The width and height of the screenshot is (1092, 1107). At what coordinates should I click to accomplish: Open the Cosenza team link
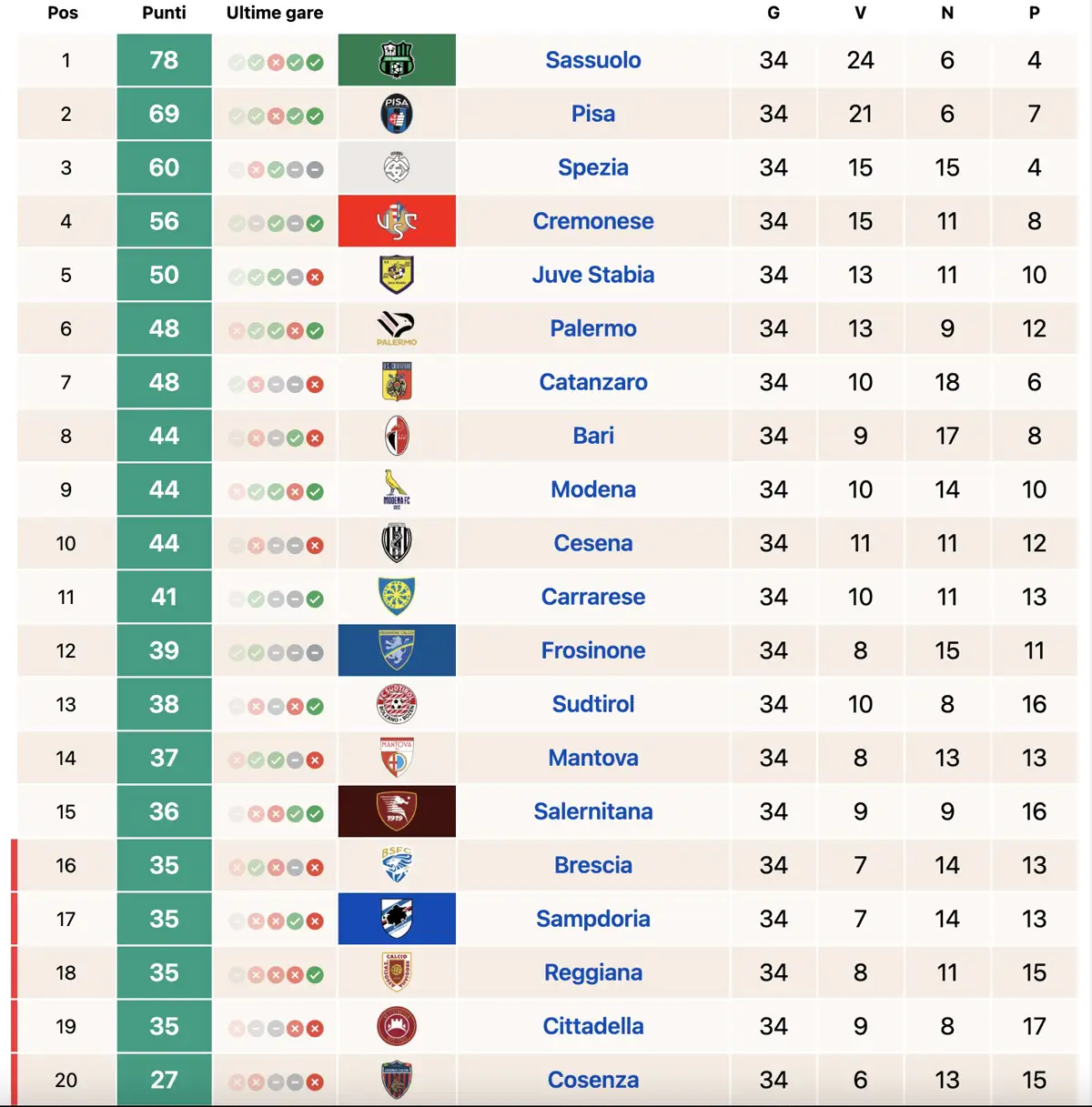[x=593, y=1080]
